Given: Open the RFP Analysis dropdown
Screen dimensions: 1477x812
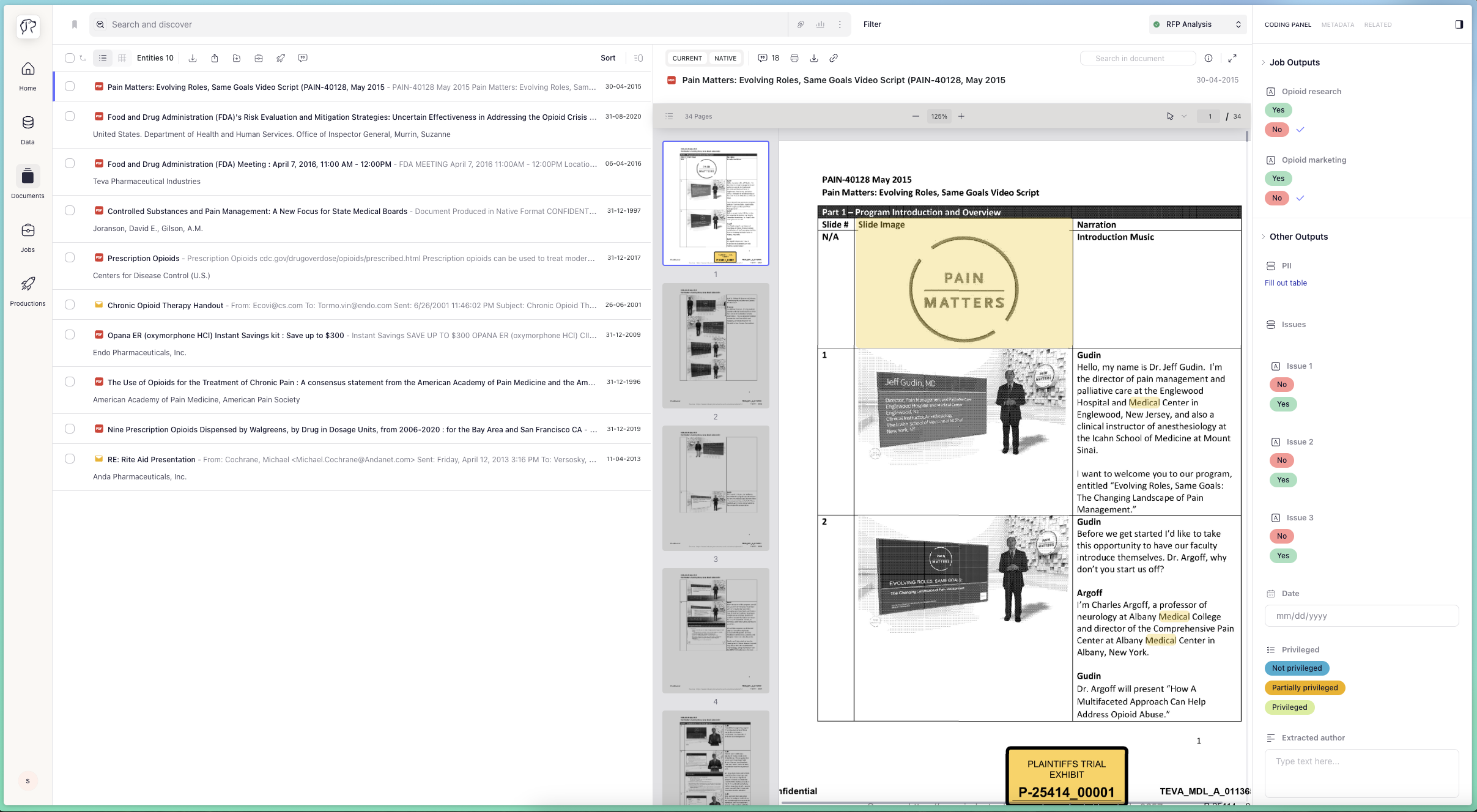Looking at the screenshot, I should point(1197,24).
